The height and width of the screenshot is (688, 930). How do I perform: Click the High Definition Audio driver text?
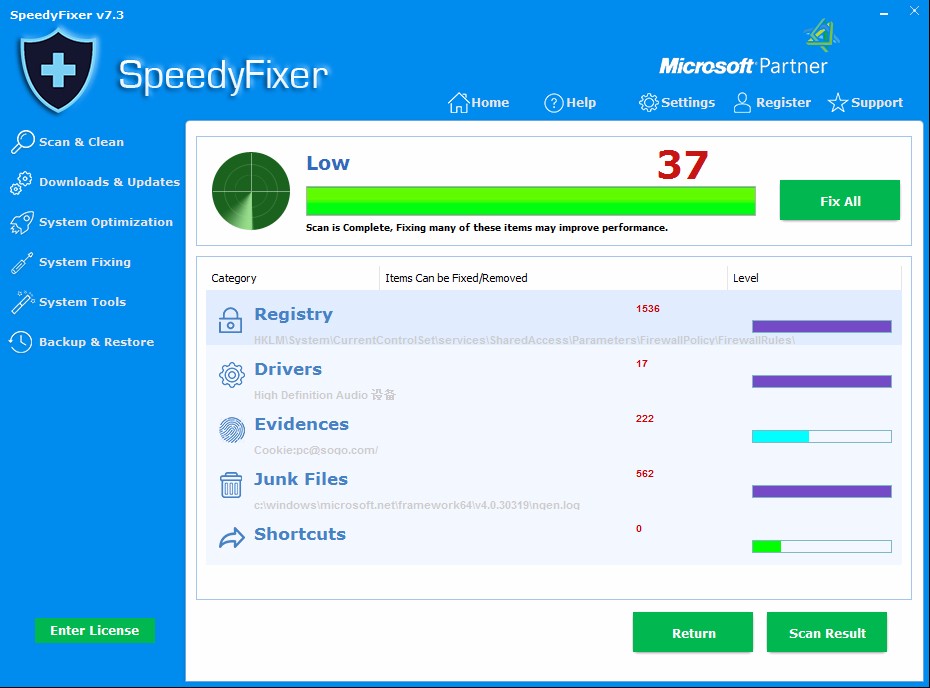coord(324,395)
